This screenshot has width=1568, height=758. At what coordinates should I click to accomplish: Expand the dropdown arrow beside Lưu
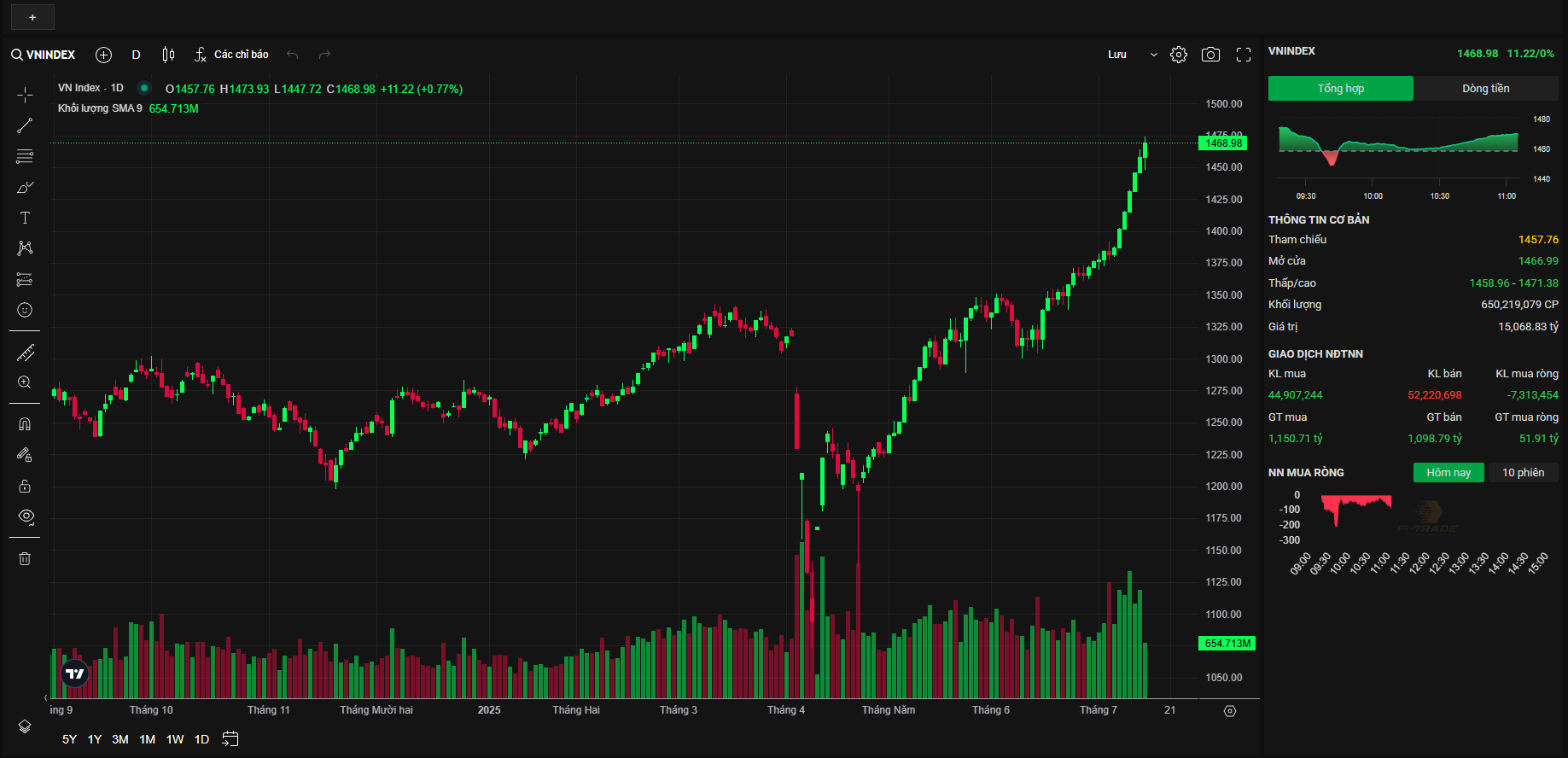(1154, 55)
